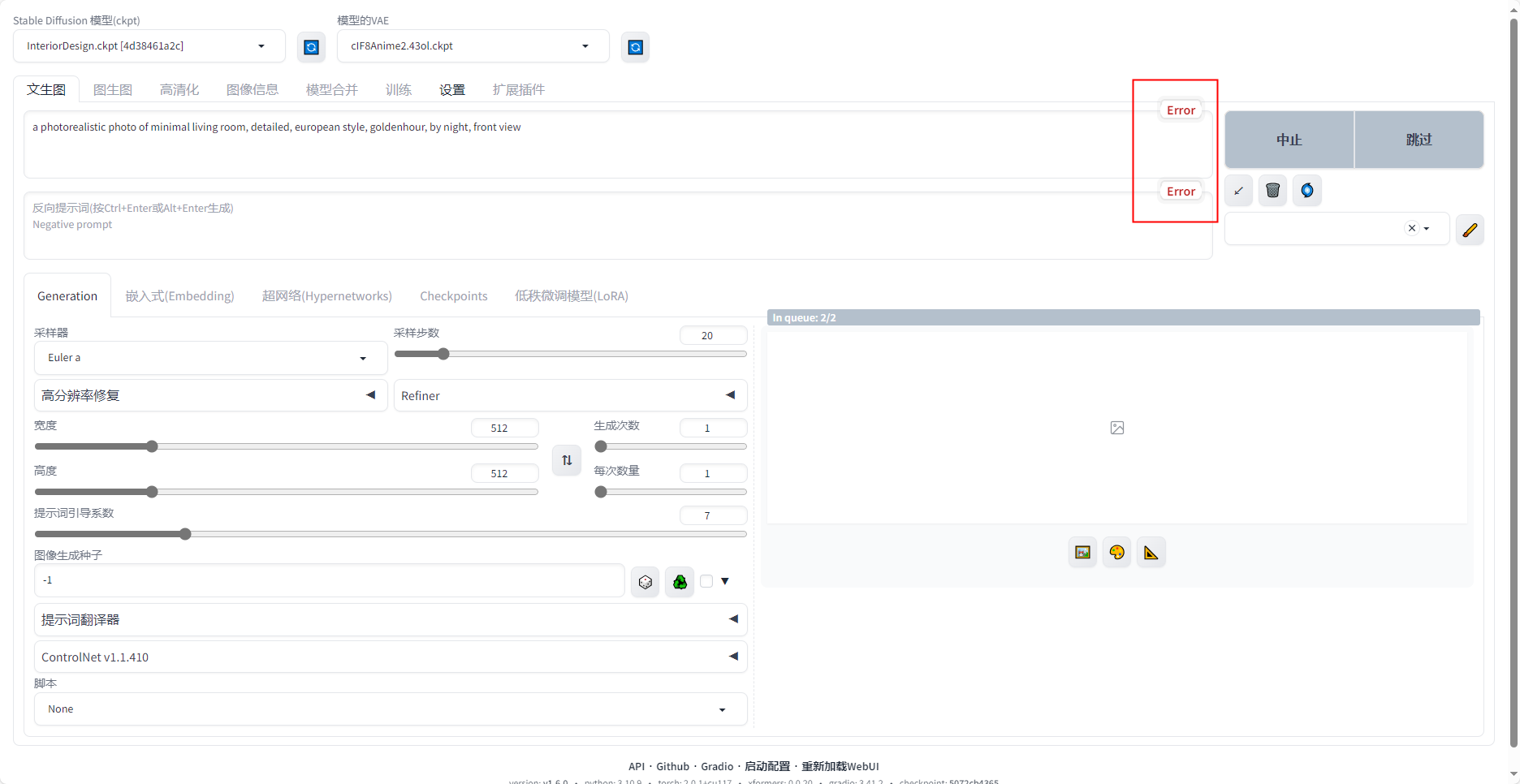
Task: Clear the prompt with the trash icon
Action: [1272, 191]
